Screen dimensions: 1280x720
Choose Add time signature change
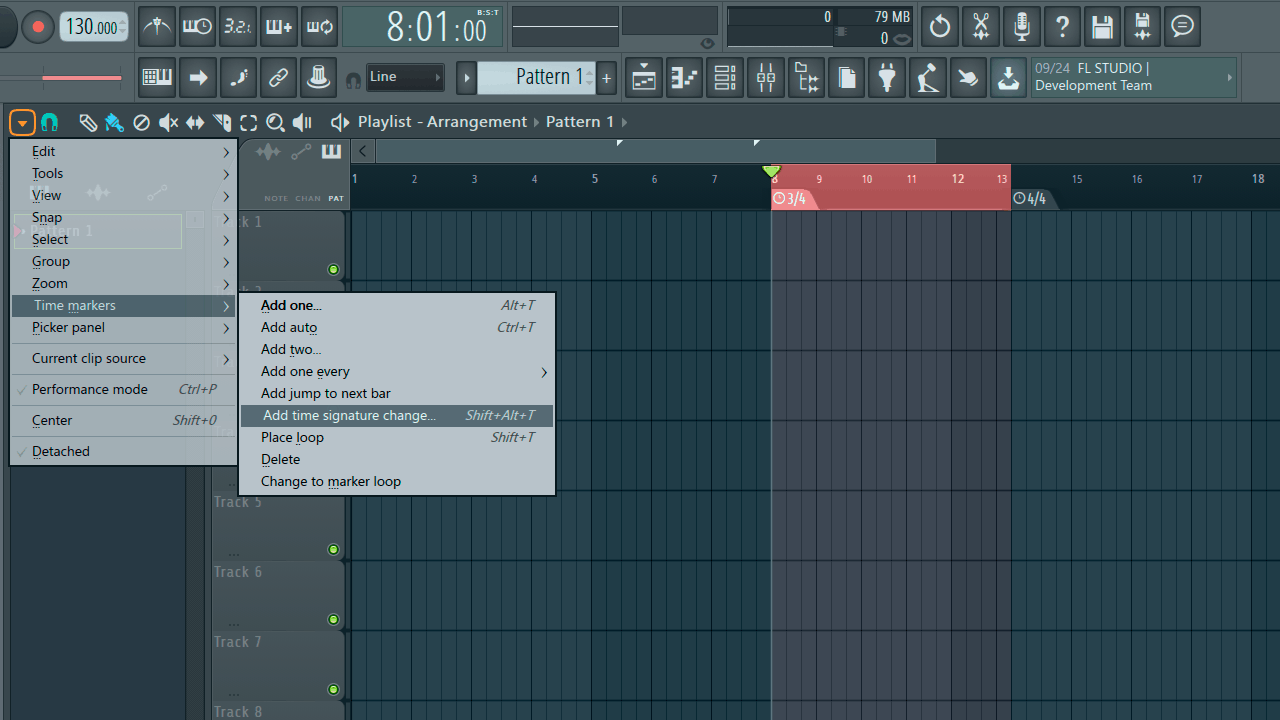(x=350, y=415)
